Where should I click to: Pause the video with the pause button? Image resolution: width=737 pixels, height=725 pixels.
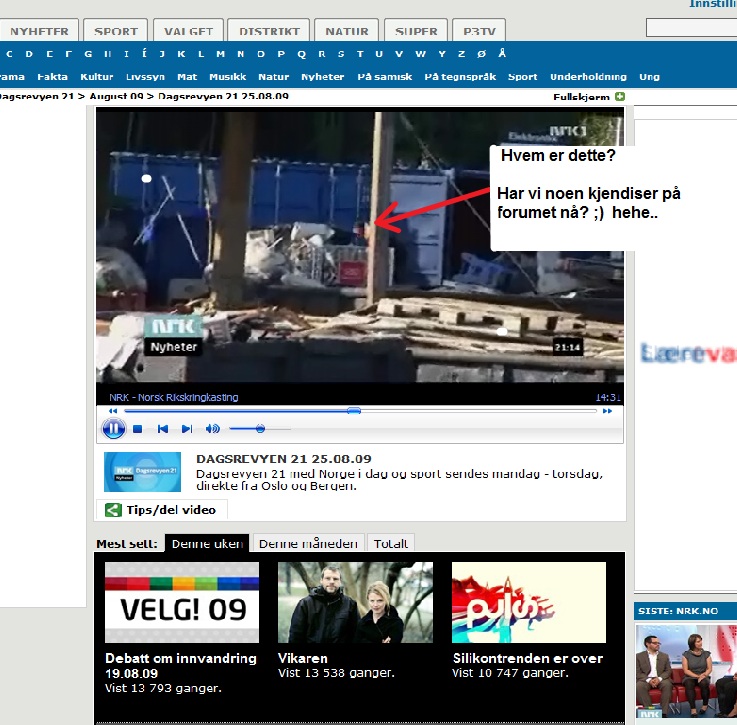pyautogui.click(x=113, y=429)
